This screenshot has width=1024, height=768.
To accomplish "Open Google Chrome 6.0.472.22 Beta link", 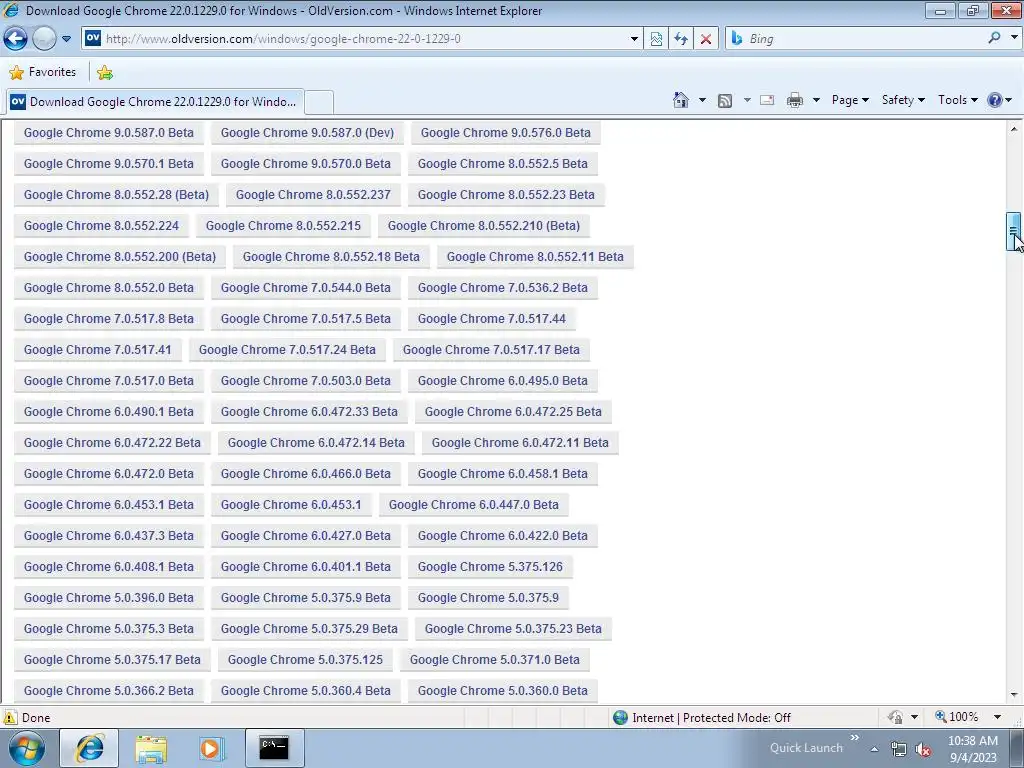I will click(112, 443).
